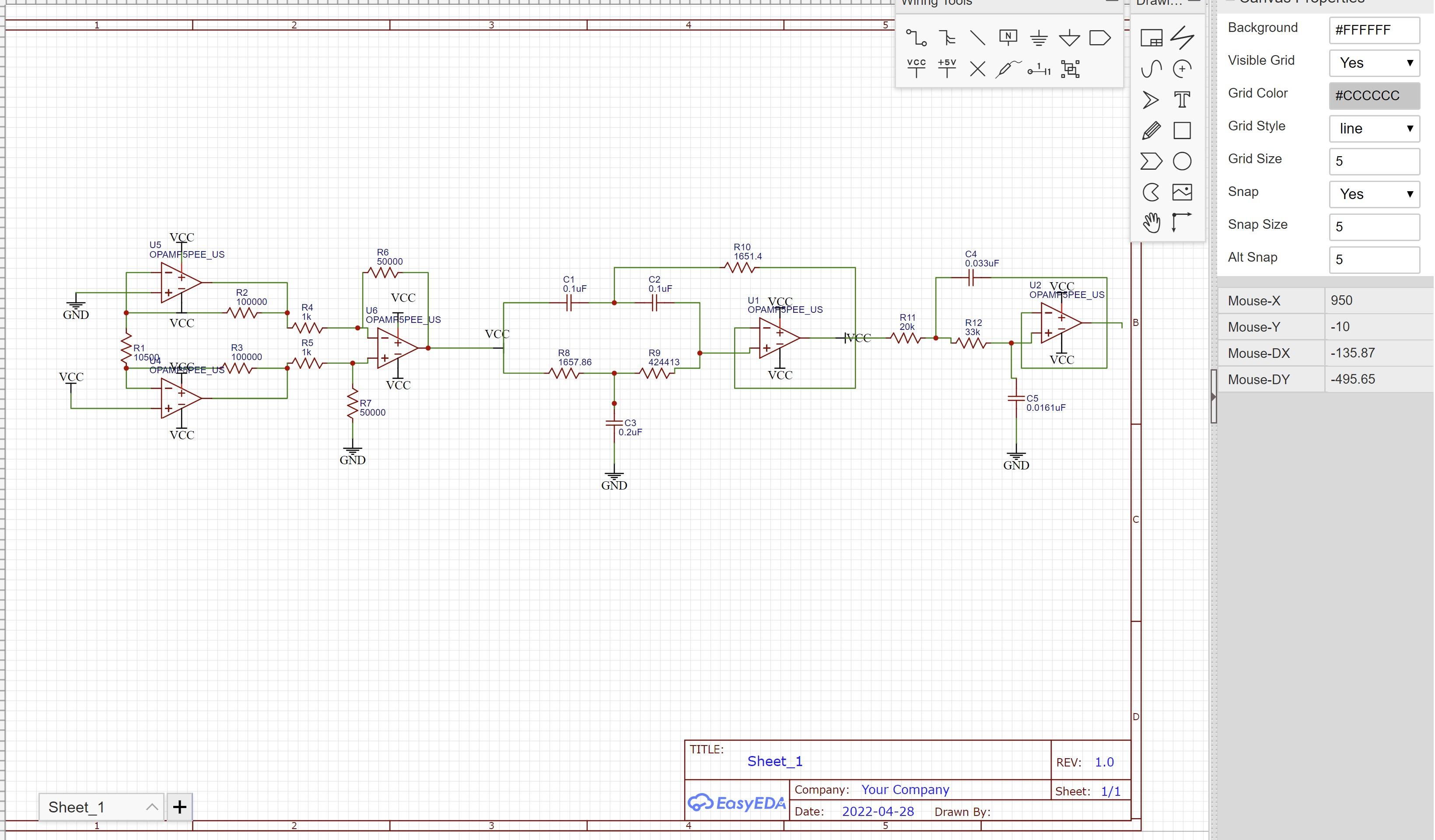Select the Image insert tool
The width and height of the screenshot is (1435, 840).
1182,192
